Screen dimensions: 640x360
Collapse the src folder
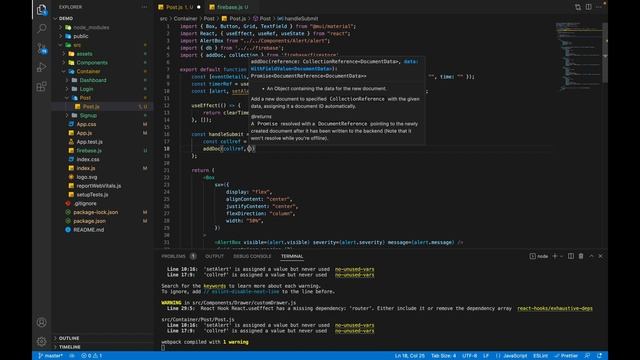pyautogui.click(x=102, y=45)
